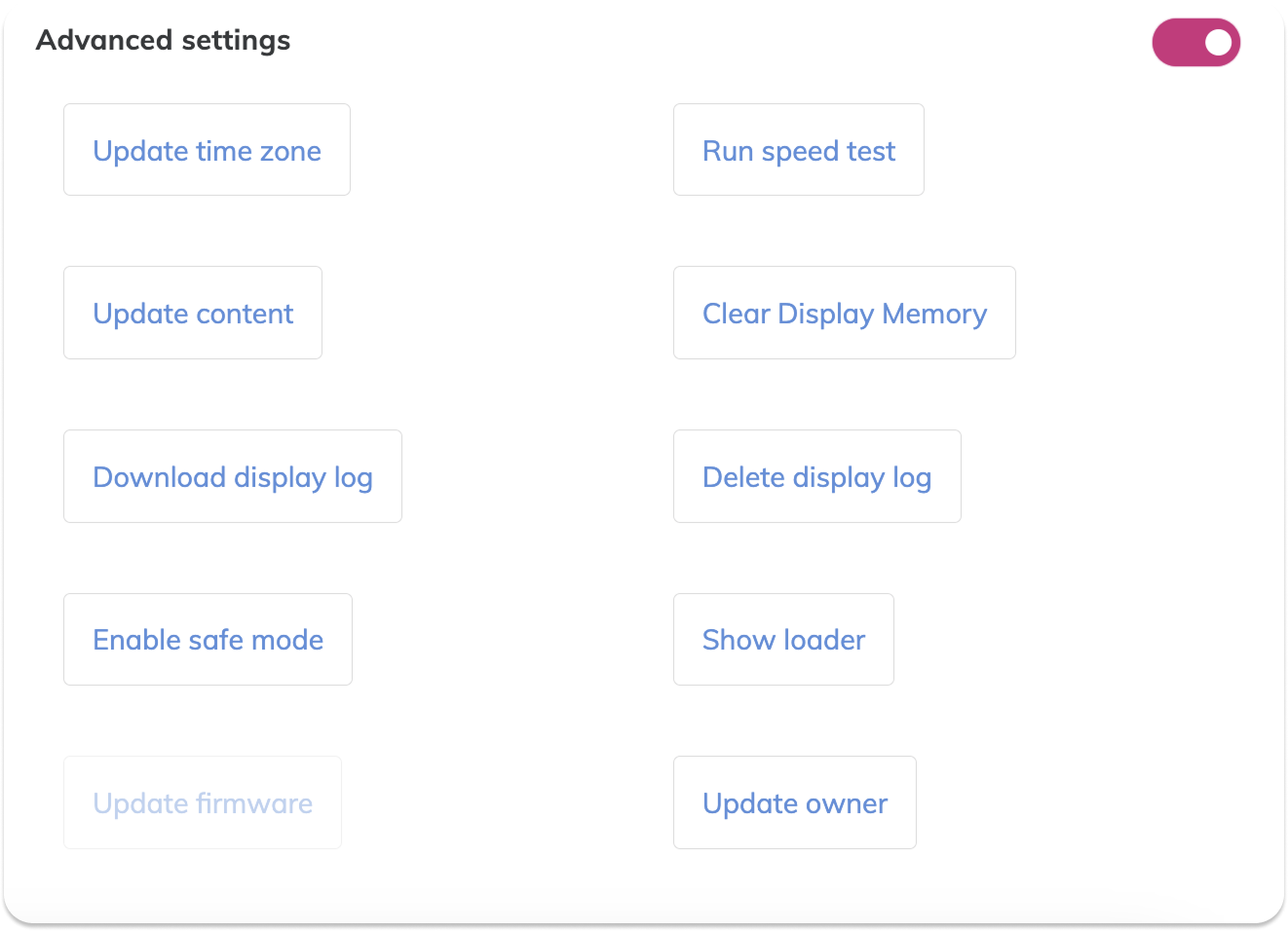The height and width of the screenshot is (931, 1288).
Task: Open the Update owner action
Action: pyautogui.click(x=794, y=802)
